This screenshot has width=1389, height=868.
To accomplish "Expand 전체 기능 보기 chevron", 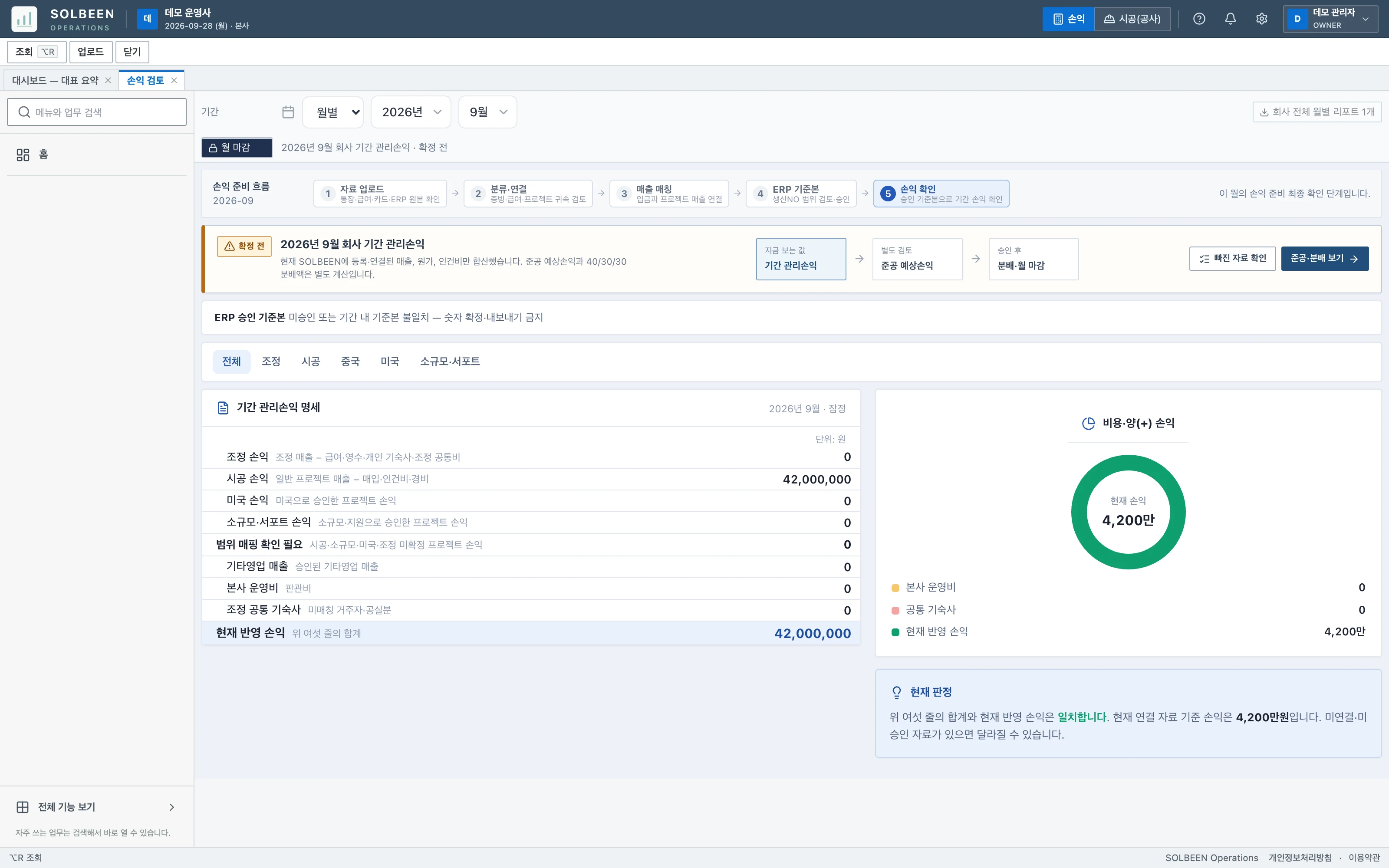I will point(171,807).
